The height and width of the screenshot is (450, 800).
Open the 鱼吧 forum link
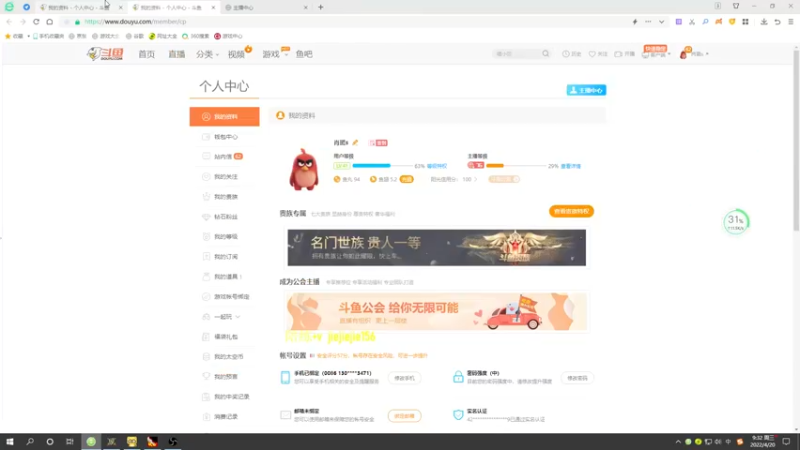(304, 54)
